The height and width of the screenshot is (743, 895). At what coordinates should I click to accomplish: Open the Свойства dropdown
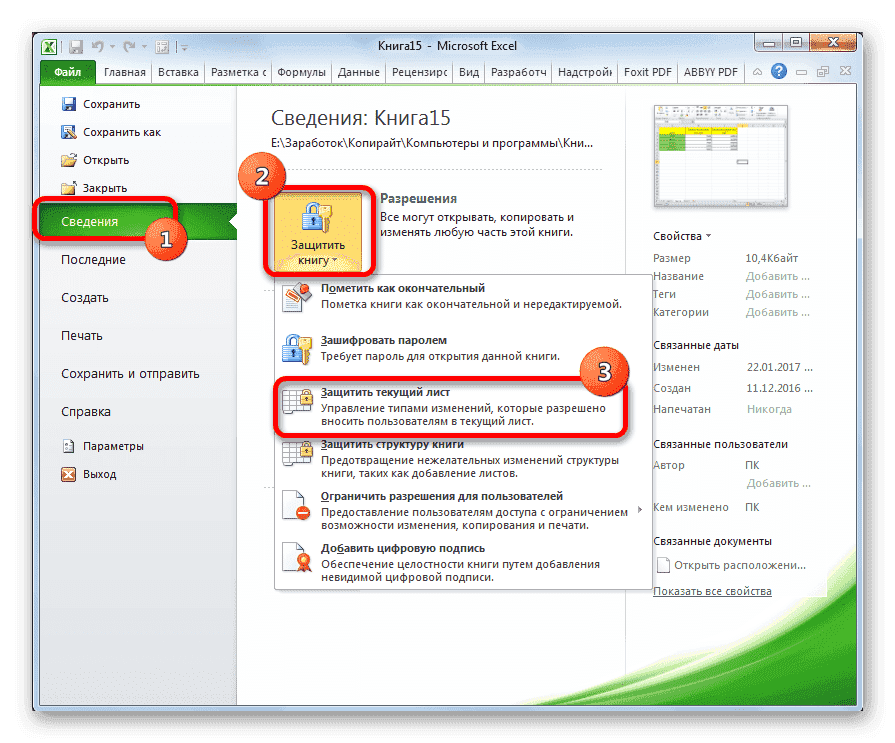(x=680, y=236)
